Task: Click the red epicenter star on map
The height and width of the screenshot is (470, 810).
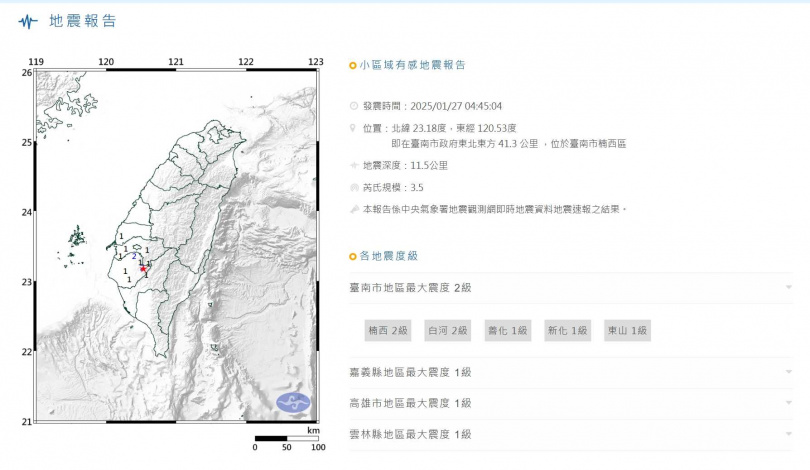Action: coord(143,269)
